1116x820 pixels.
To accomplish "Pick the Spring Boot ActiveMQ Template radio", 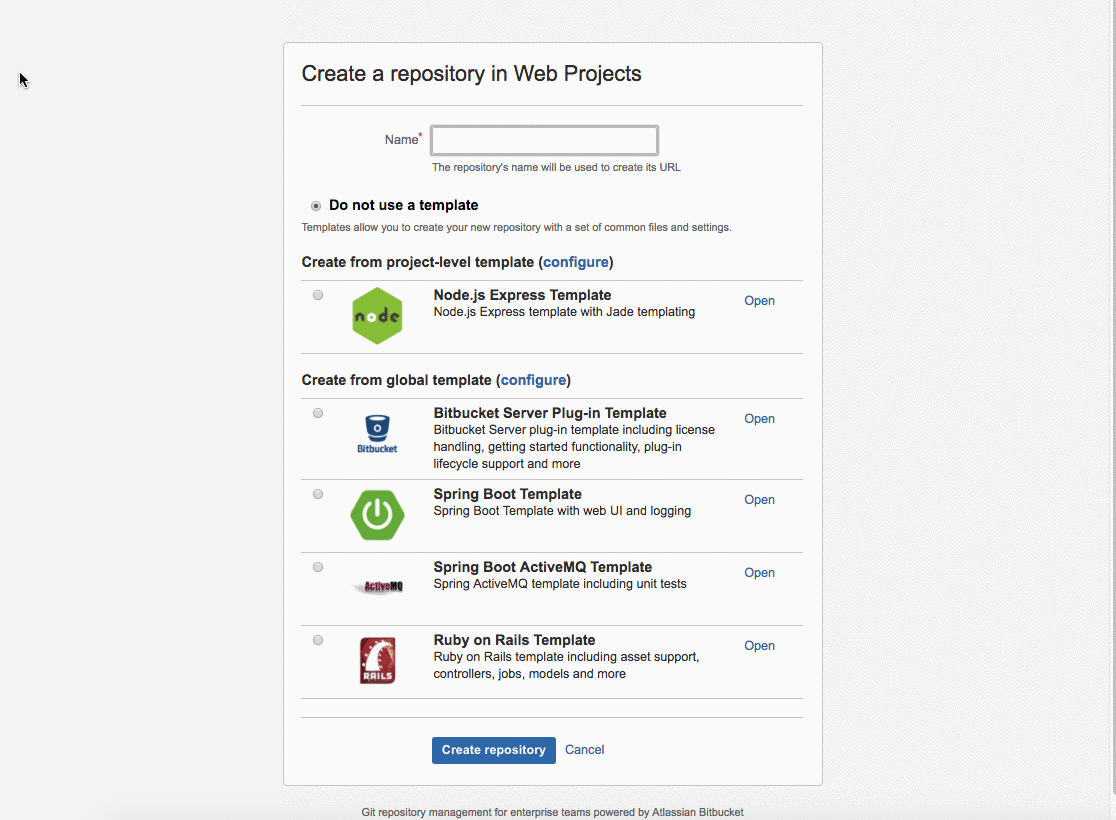I will pos(318,567).
